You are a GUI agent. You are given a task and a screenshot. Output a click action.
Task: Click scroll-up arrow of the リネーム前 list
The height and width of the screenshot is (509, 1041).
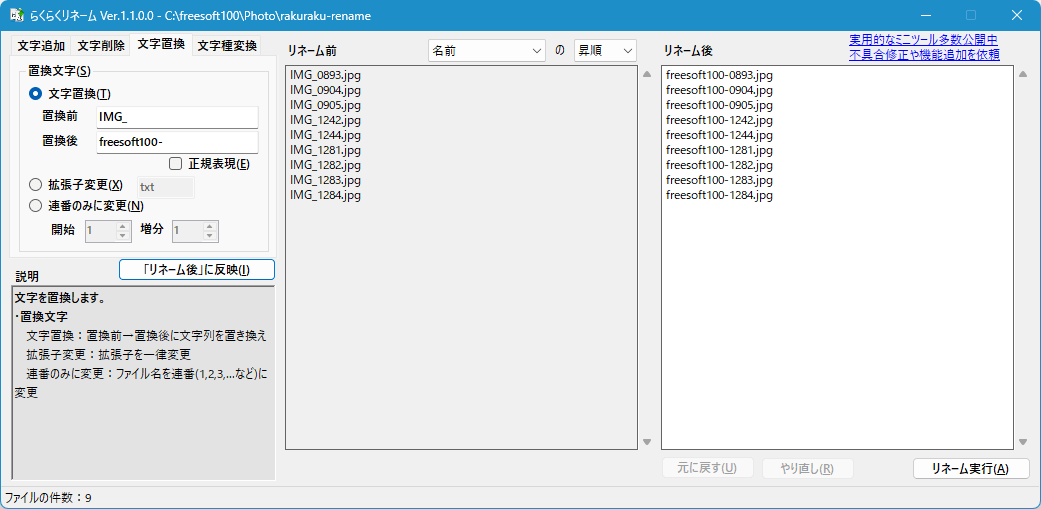point(647,74)
